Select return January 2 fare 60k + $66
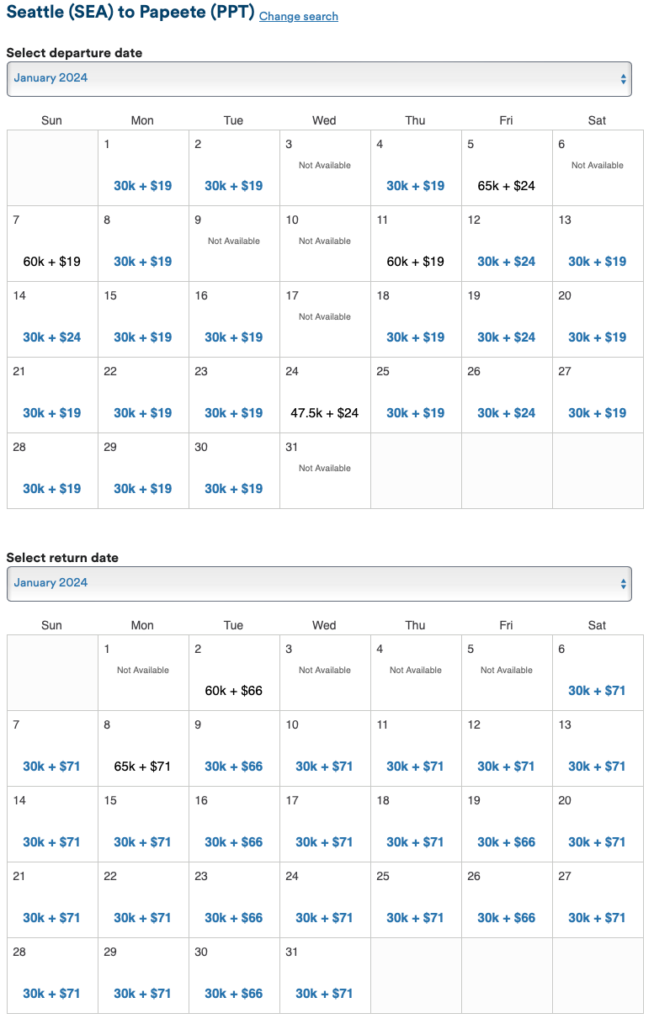Screen dimensions: 654x1024 (x=234, y=691)
